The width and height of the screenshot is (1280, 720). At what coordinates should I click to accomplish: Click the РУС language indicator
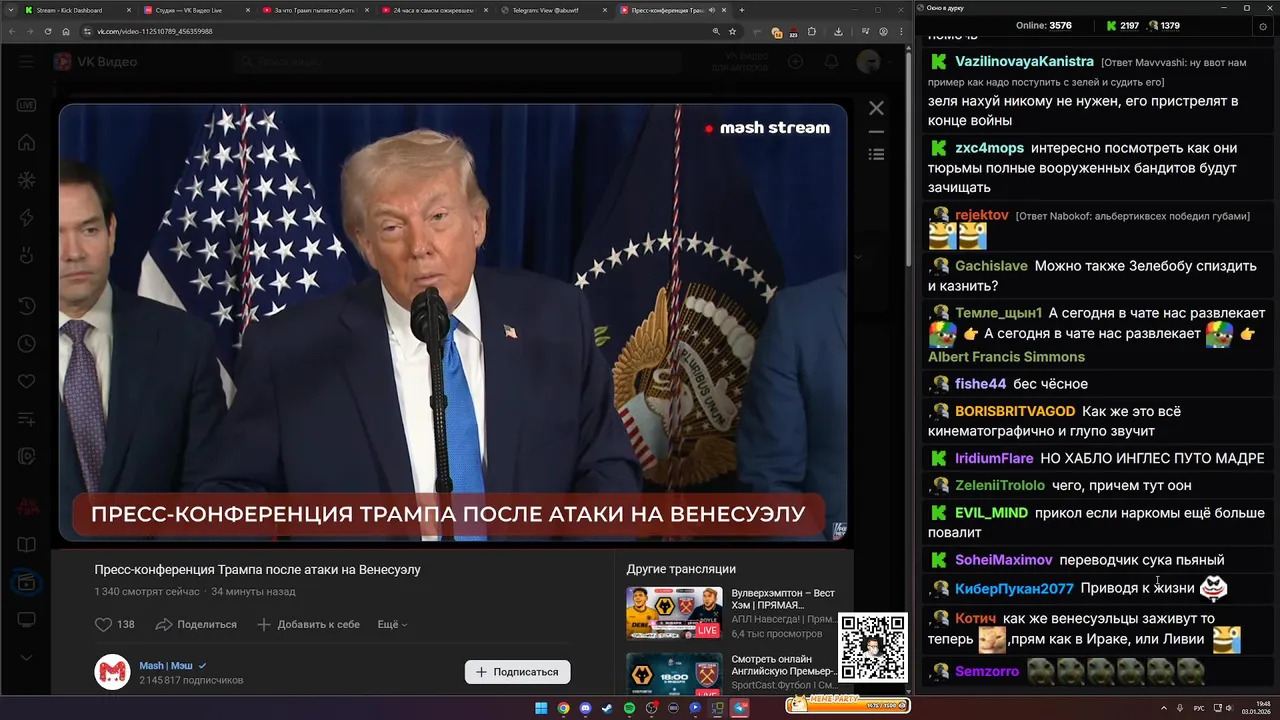(x=1199, y=708)
